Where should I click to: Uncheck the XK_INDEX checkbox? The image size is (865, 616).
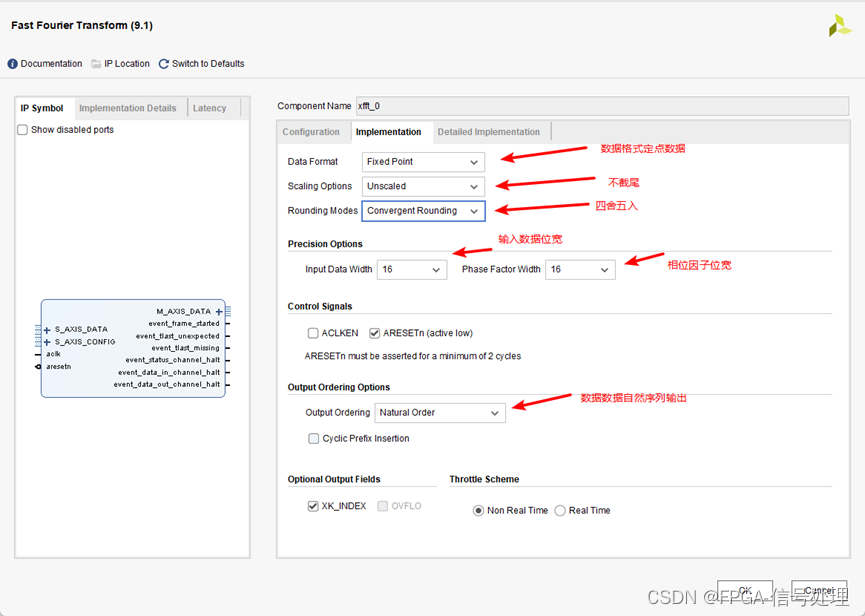pos(313,506)
